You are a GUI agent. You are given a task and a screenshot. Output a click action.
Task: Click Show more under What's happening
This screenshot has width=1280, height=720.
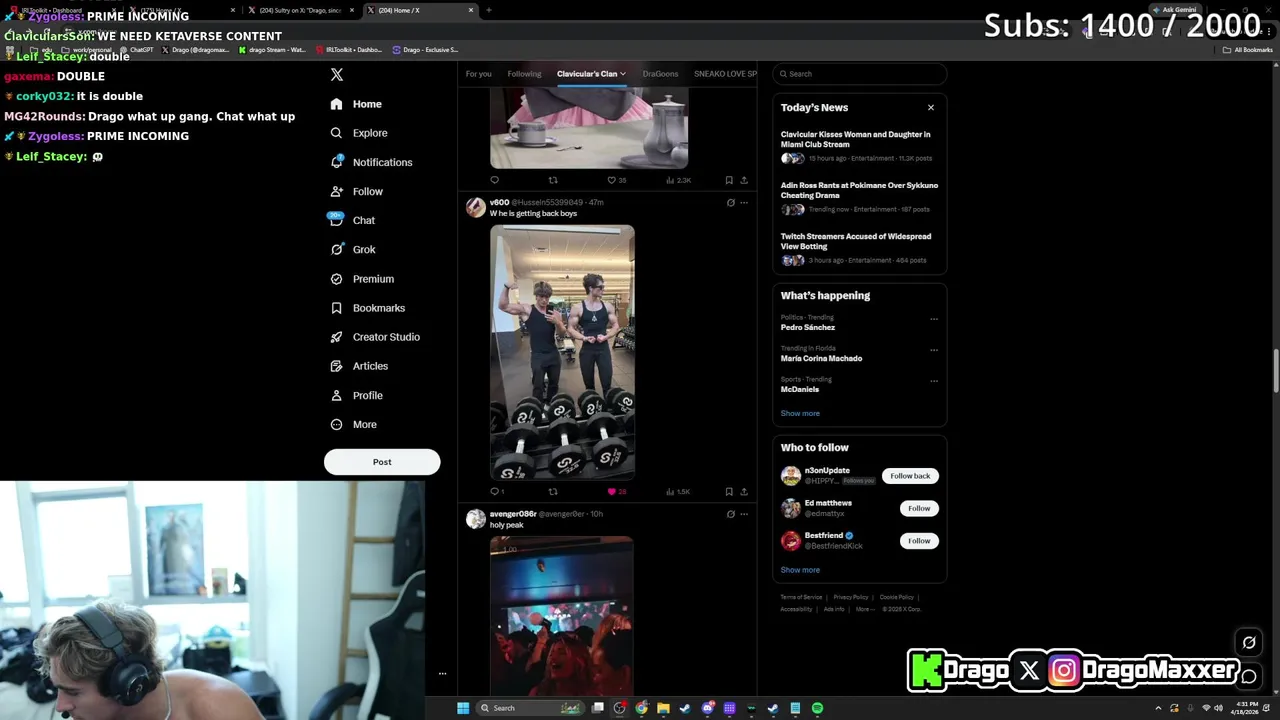tap(800, 413)
